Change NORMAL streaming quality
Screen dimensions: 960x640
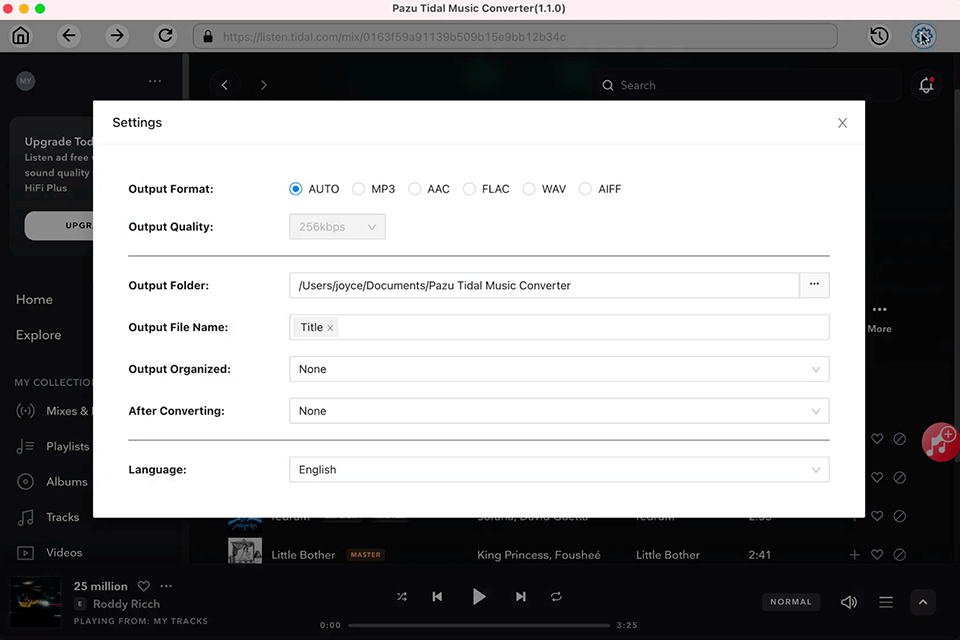click(x=790, y=602)
